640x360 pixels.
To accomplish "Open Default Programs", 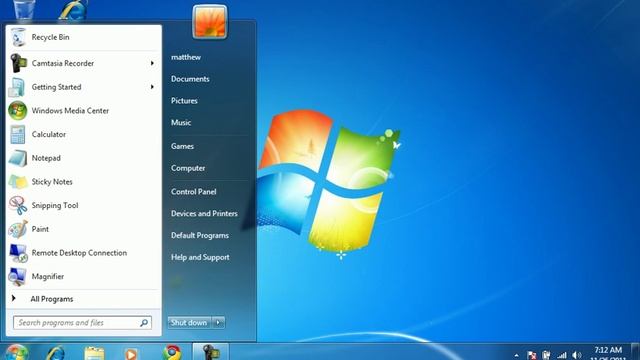I will (200, 236).
